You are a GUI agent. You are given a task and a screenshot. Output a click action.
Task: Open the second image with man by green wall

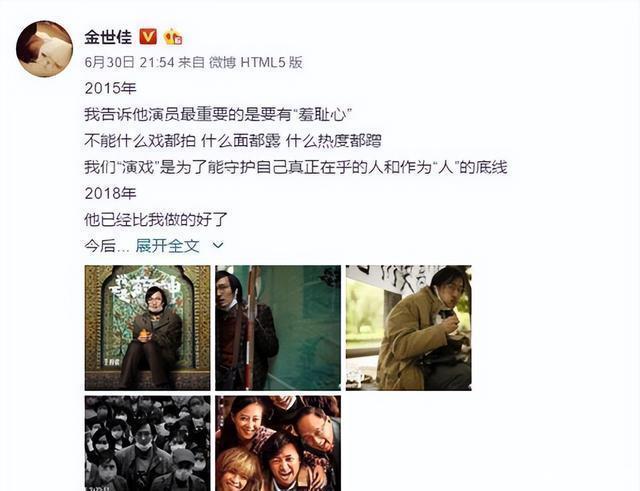[278, 328]
